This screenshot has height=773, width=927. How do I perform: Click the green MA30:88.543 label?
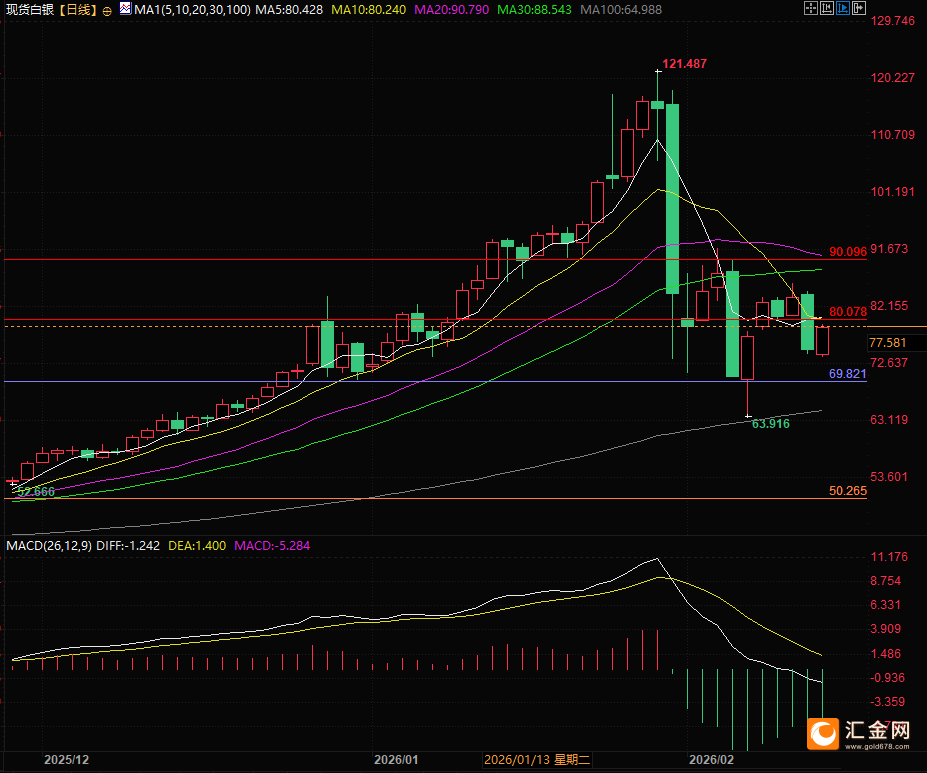pos(534,9)
